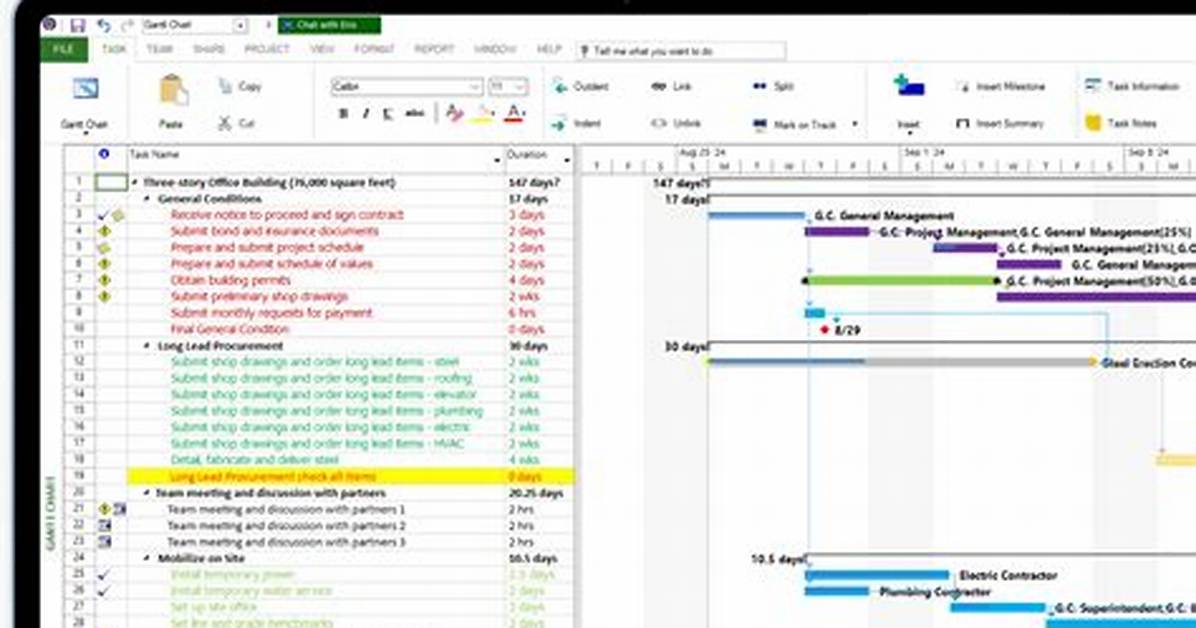Click the Cut scissors icon

pos(225,123)
